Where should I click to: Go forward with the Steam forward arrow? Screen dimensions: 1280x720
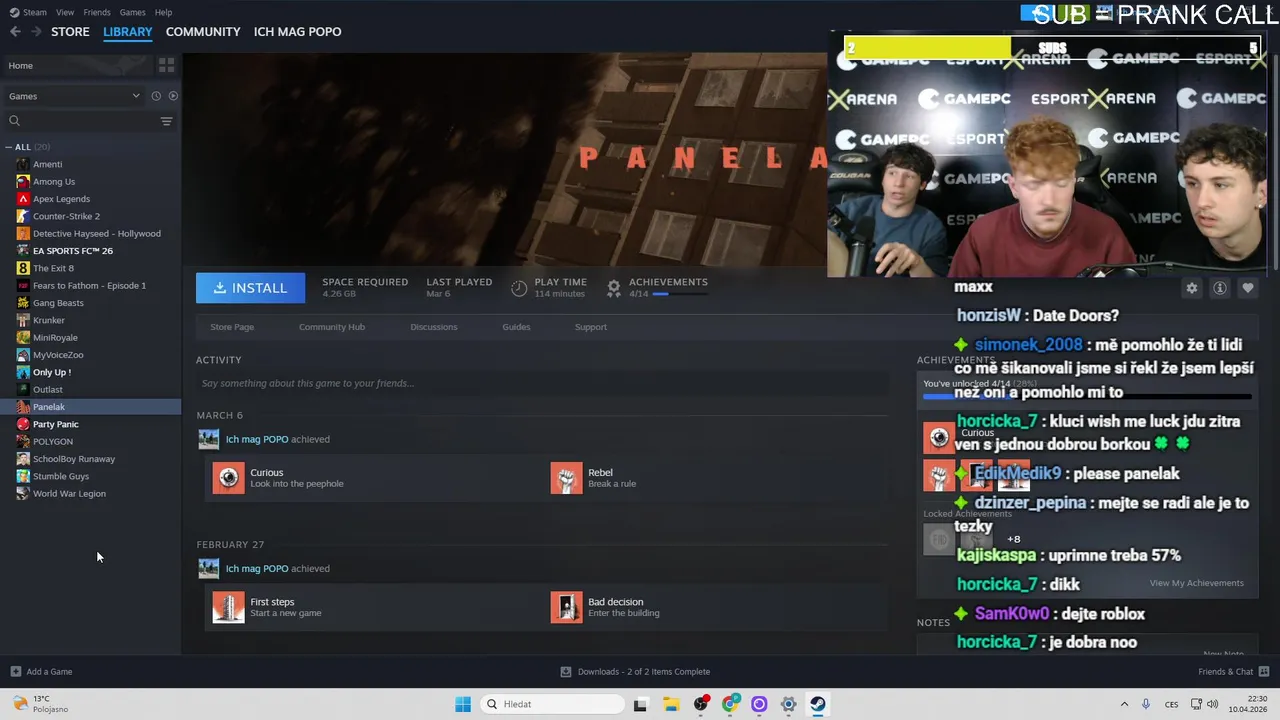click(x=36, y=32)
